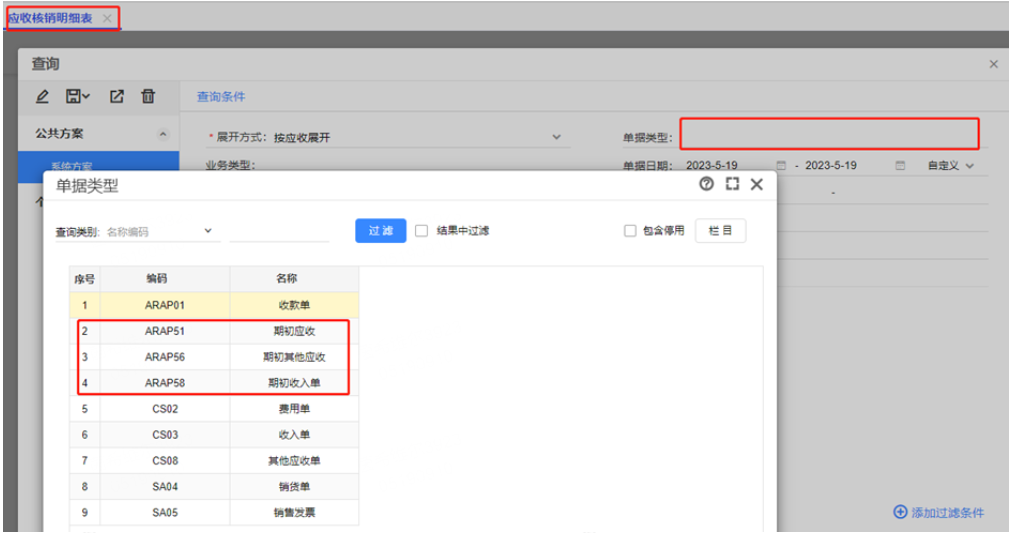Open the 展开方式 dropdown arrow

click(557, 137)
